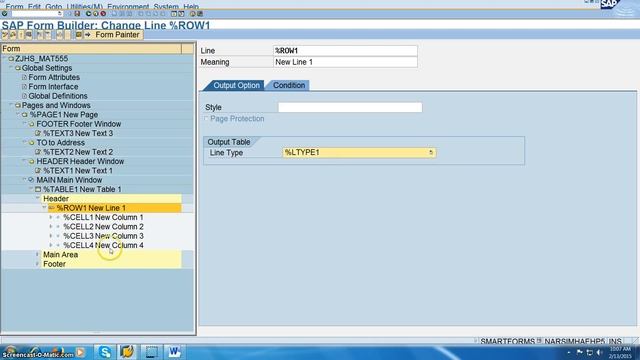Select ZJHS_MAT555 form node
640x360 pixels.
pyautogui.click(x=41, y=59)
